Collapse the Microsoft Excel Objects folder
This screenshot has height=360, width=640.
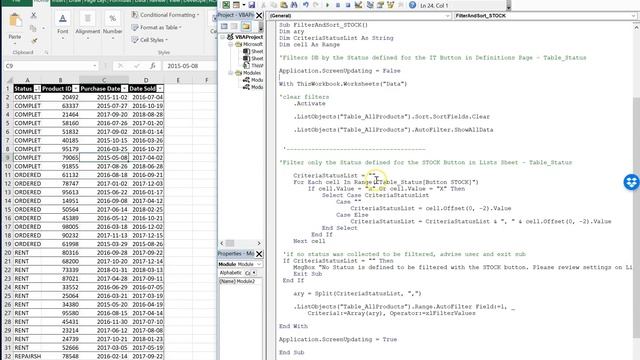231,44
